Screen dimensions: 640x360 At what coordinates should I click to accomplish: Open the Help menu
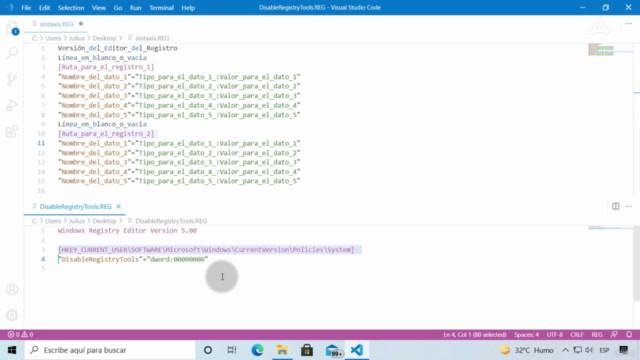point(188,8)
